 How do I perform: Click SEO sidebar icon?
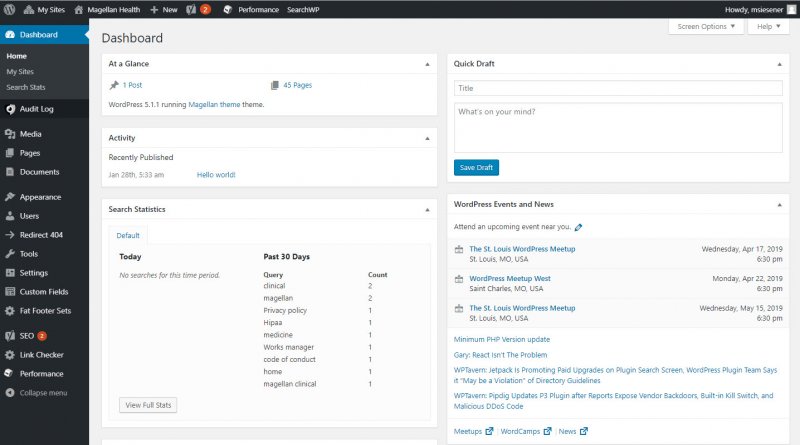pos(10,336)
